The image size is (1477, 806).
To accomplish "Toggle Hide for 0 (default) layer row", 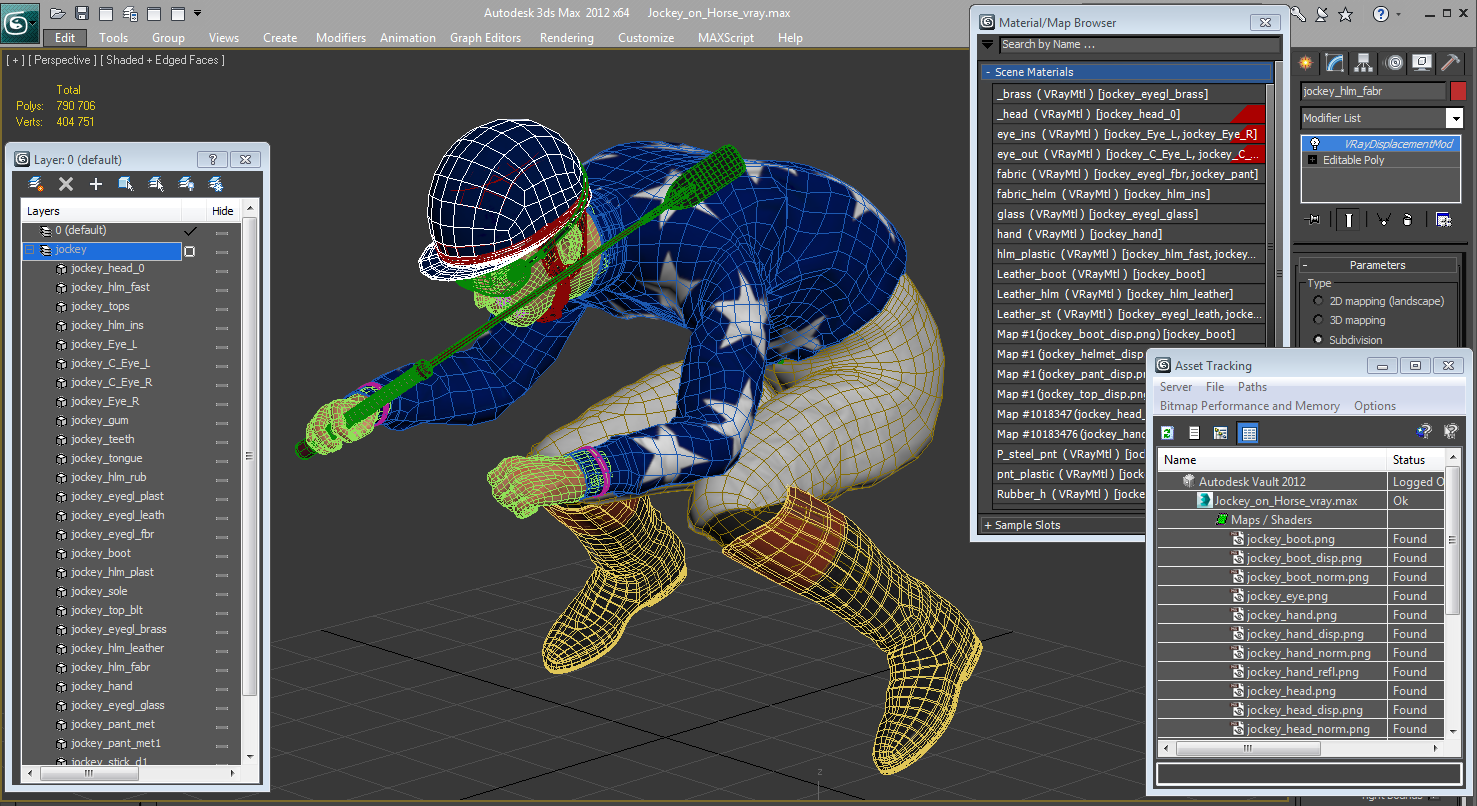I will (x=222, y=231).
